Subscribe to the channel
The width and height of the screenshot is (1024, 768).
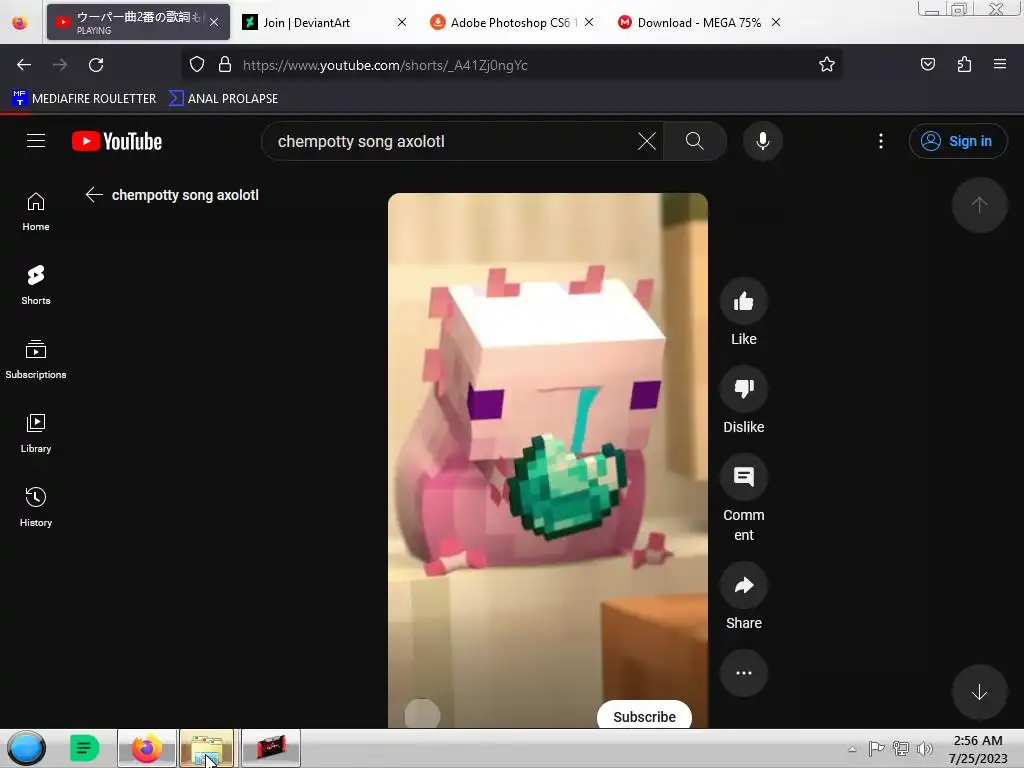click(x=644, y=716)
